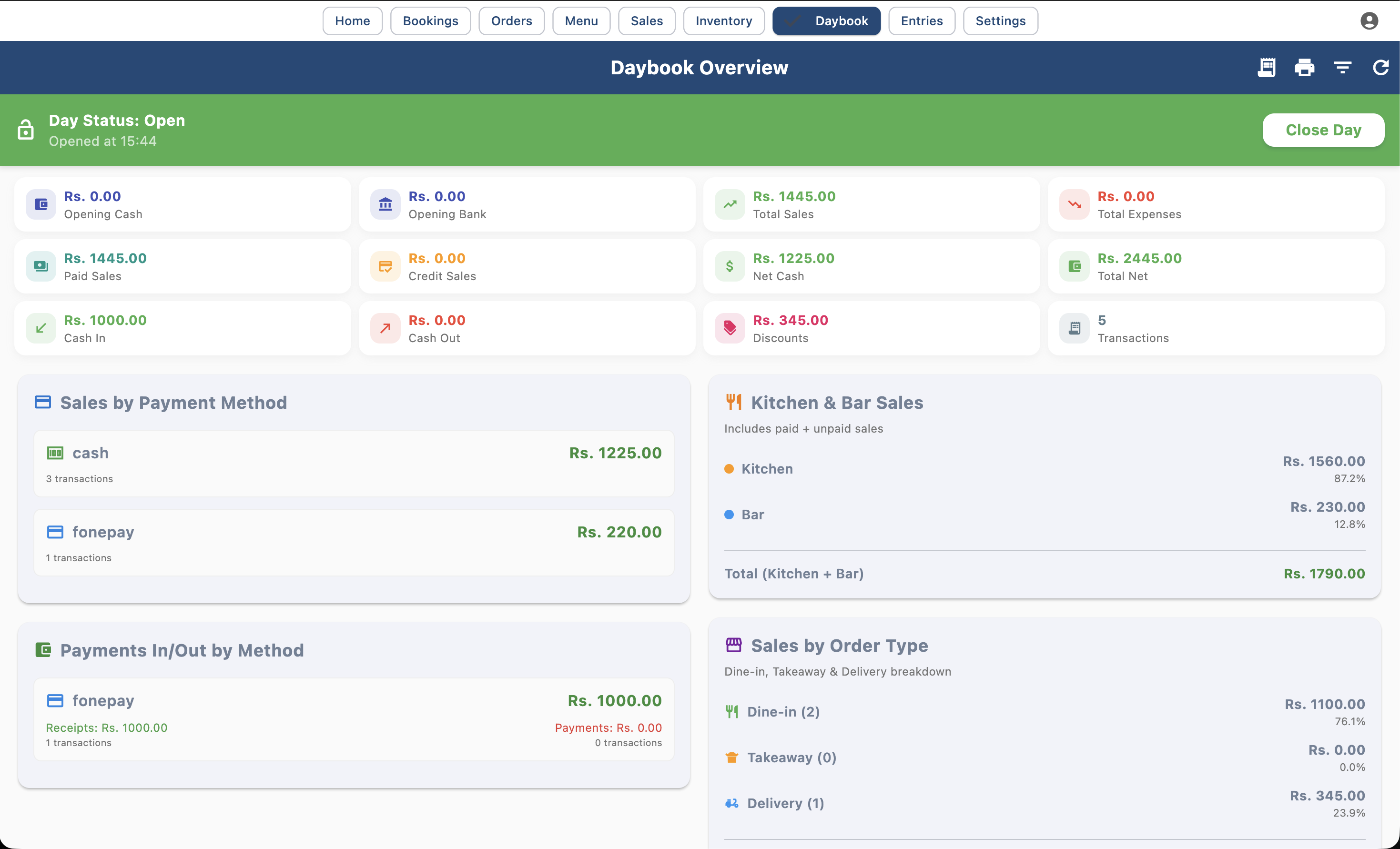Click the Opening Bank building icon
The width and height of the screenshot is (1400, 849).
385,204
